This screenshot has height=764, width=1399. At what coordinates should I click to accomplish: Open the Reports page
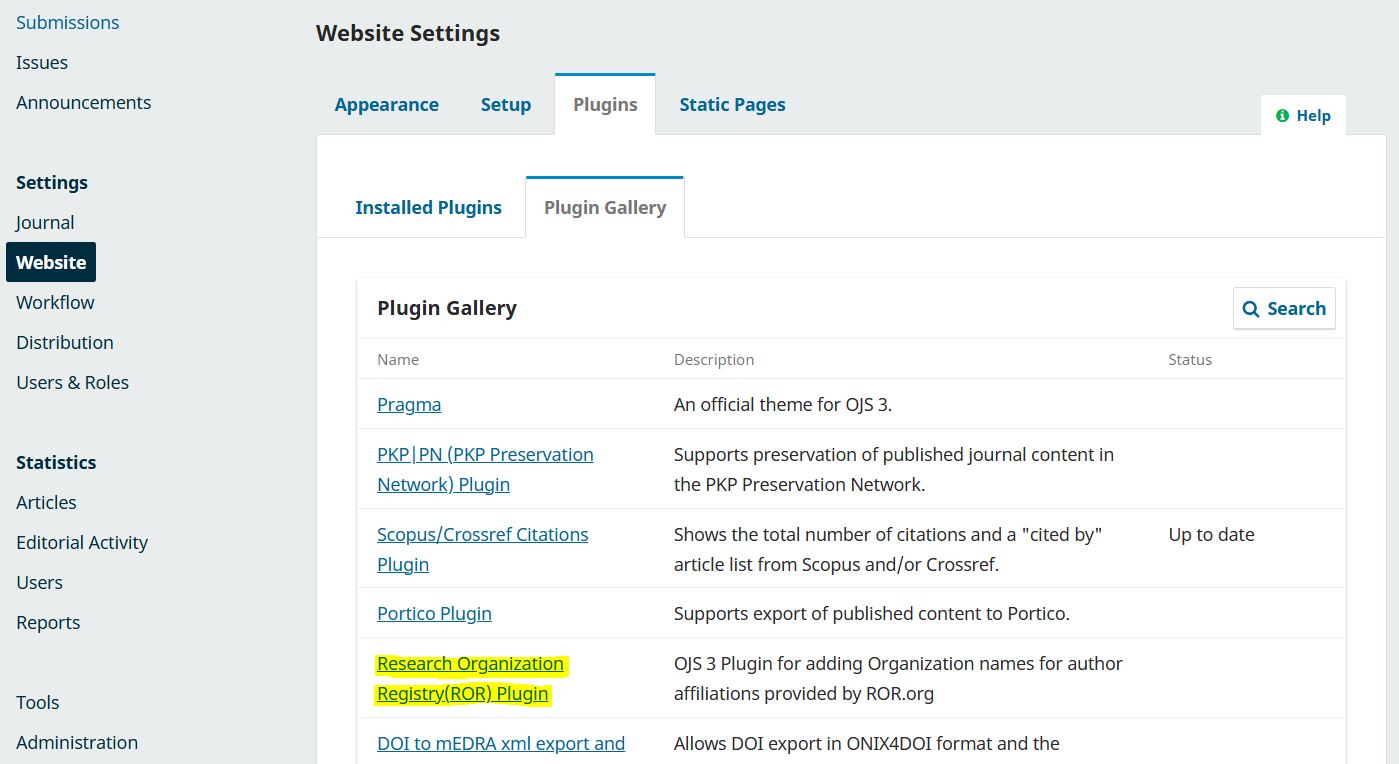[x=48, y=622]
